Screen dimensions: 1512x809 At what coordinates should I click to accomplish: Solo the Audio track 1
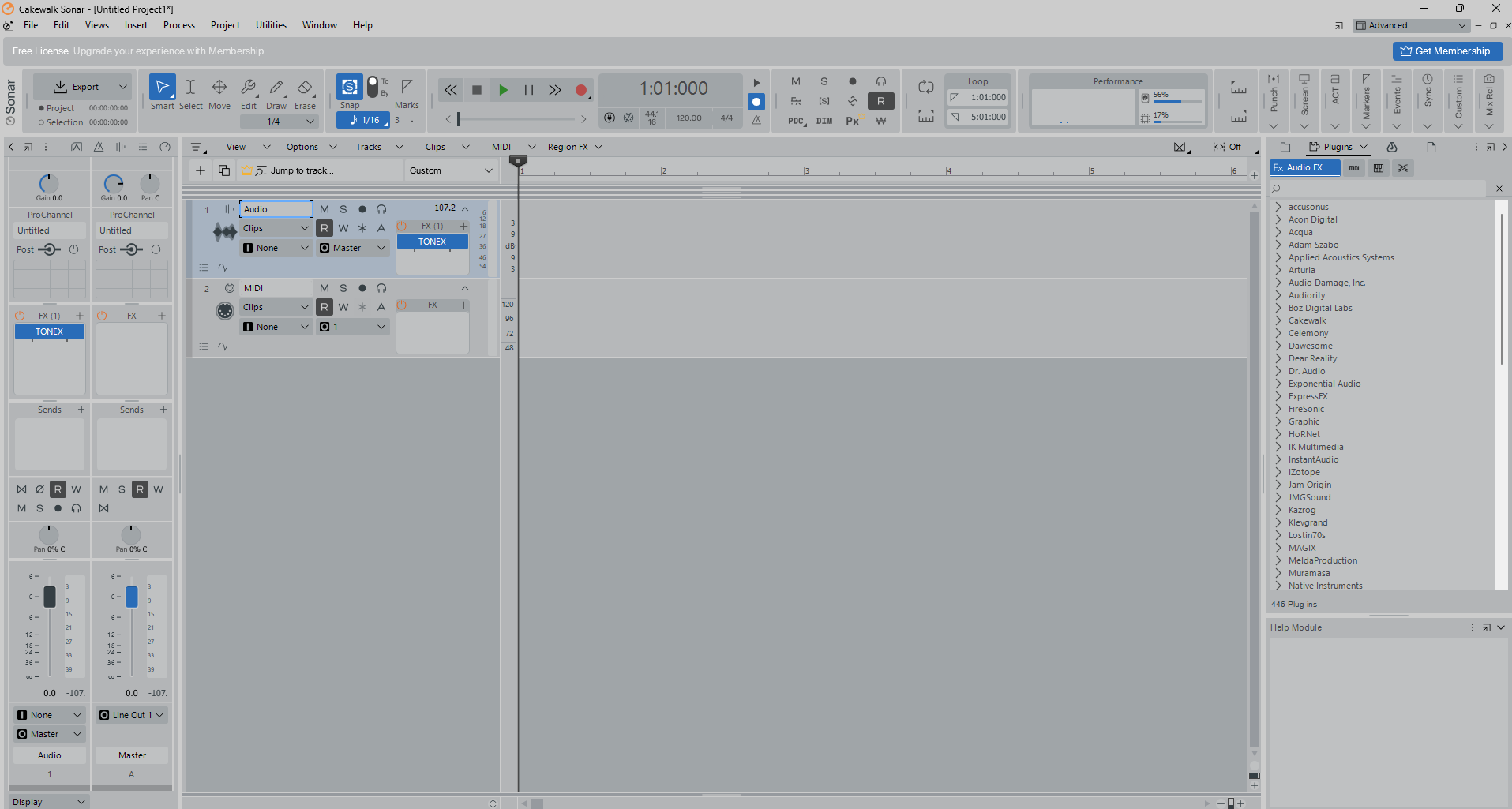click(x=343, y=209)
